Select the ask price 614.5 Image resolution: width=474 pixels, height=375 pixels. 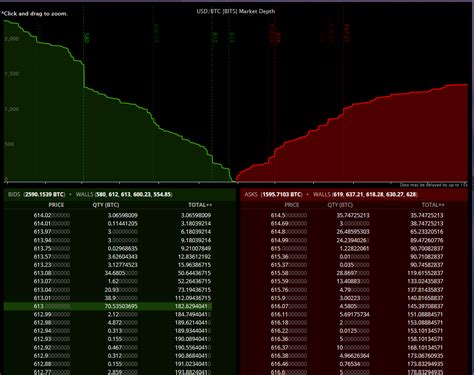[289, 215]
